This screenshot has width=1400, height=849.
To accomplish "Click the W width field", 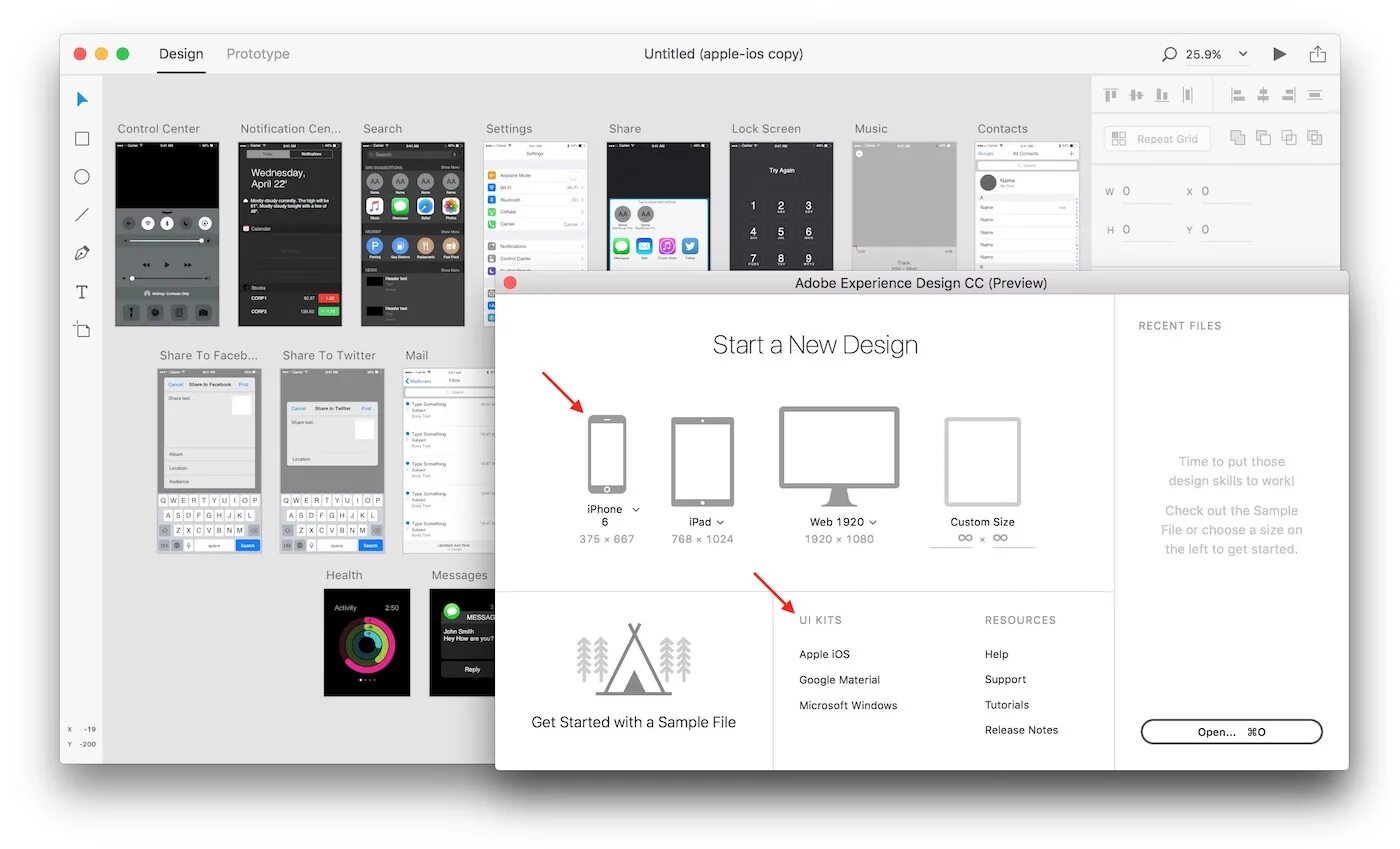I will (1147, 192).
